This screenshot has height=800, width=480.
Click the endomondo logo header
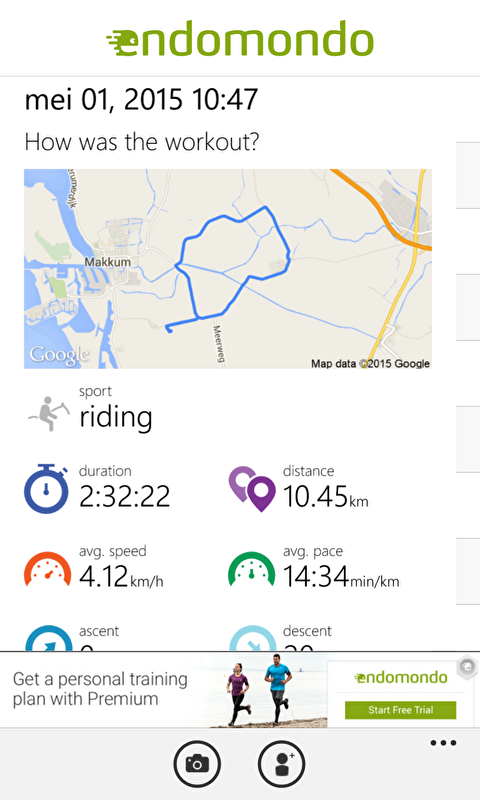240,39
